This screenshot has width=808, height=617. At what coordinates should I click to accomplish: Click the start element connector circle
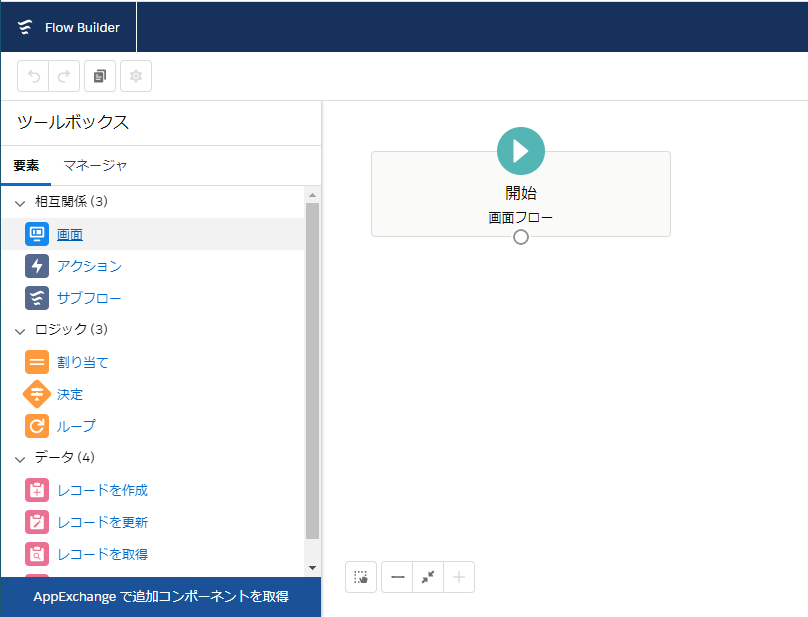coord(521,237)
